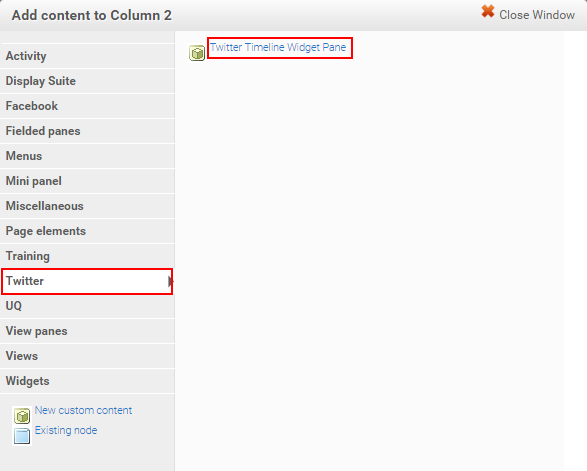Open the Display Suite category
Viewport: 587px width, 471px height.
pyautogui.click(x=87, y=81)
